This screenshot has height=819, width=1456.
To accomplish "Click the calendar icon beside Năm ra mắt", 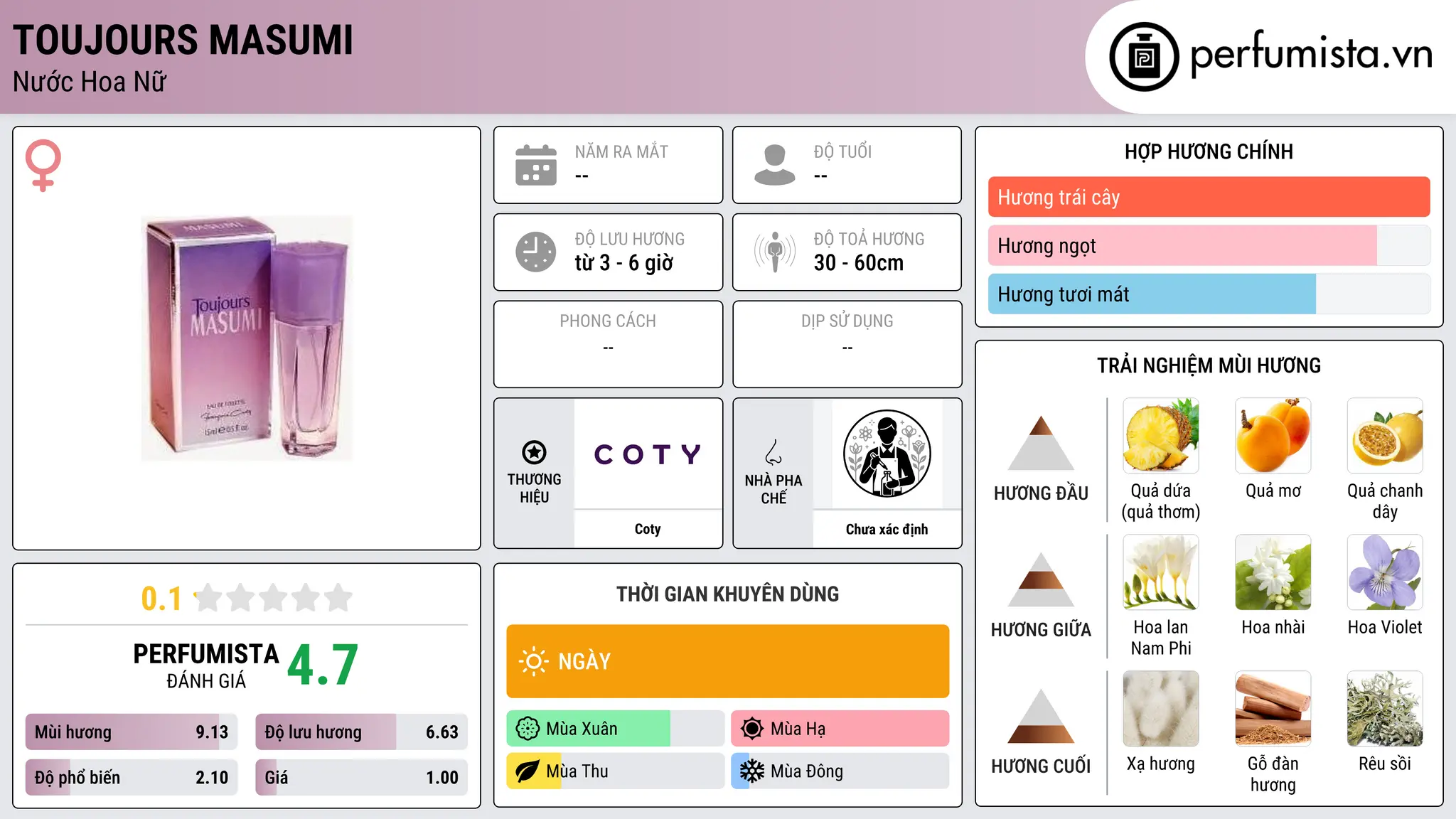I will coord(536,165).
